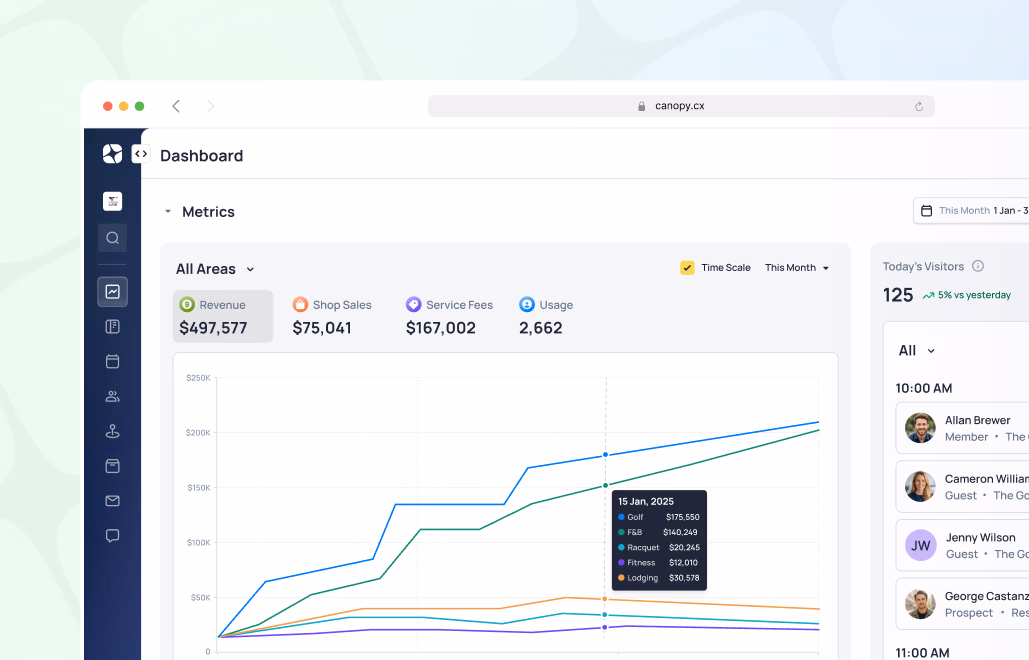The height and width of the screenshot is (660, 1029).
Task: Open the location pin sidebar icon
Action: [x=112, y=431]
